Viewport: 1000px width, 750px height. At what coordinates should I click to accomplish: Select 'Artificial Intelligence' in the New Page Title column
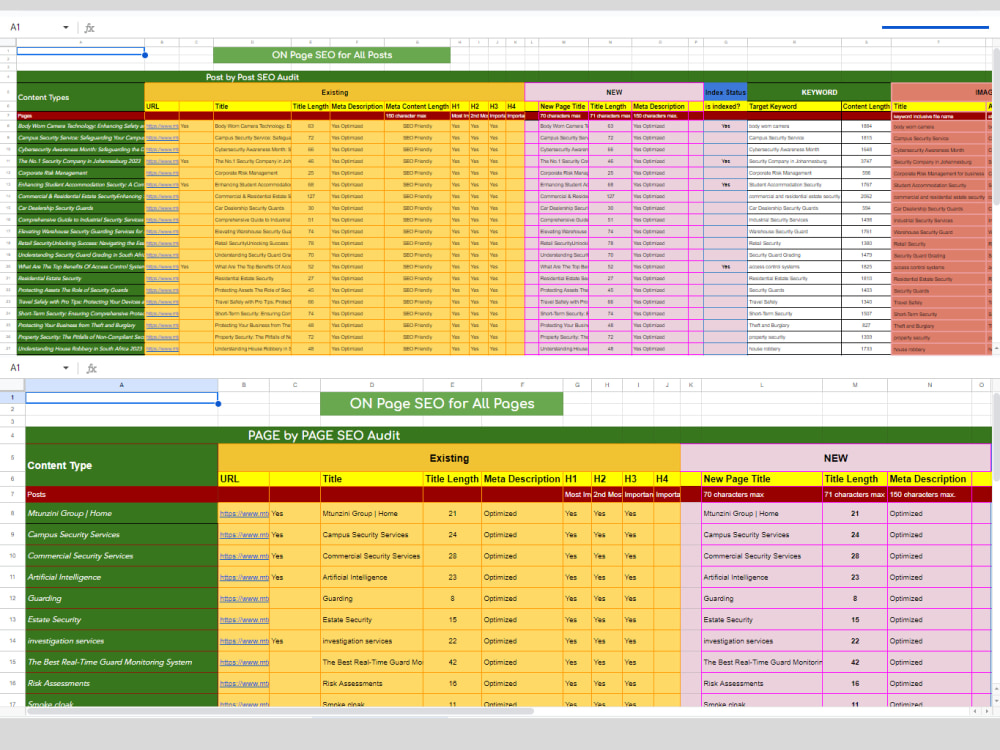[x=761, y=577]
